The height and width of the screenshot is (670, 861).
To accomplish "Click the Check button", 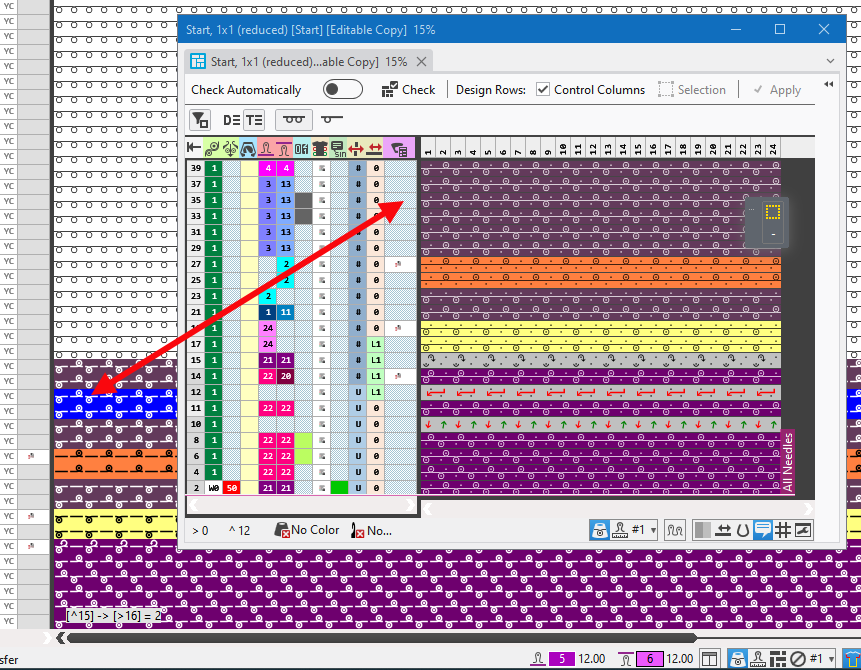I will tap(408, 90).
